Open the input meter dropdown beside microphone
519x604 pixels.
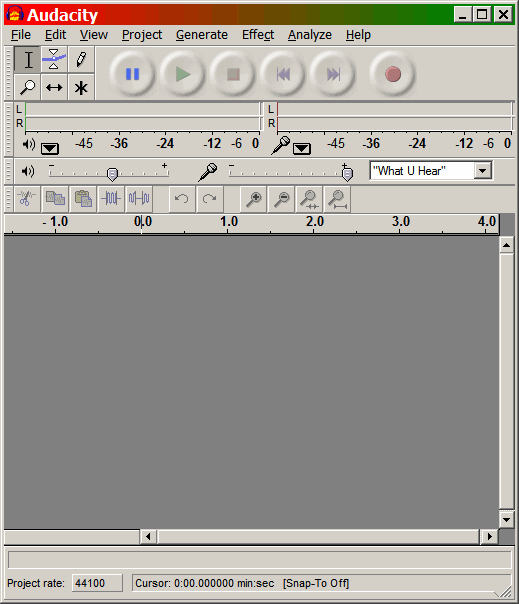click(x=302, y=148)
